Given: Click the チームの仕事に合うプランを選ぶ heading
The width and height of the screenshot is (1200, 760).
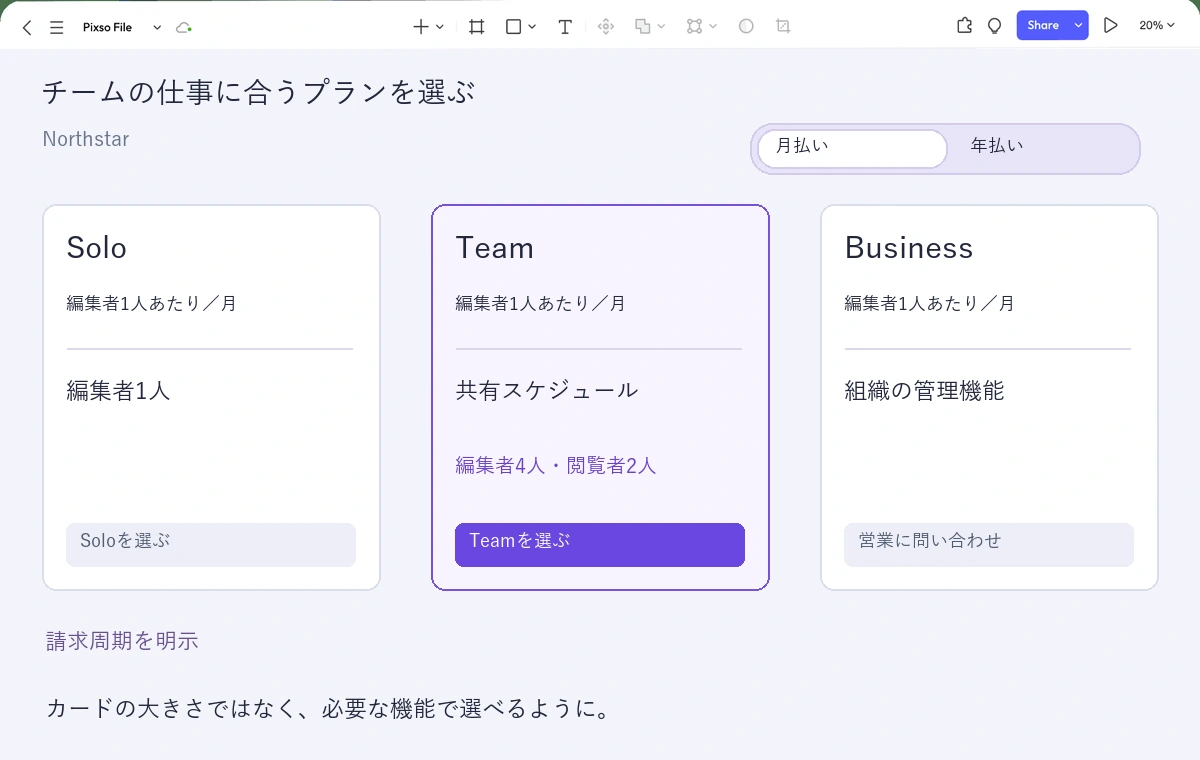Looking at the screenshot, I should [258, 93].
